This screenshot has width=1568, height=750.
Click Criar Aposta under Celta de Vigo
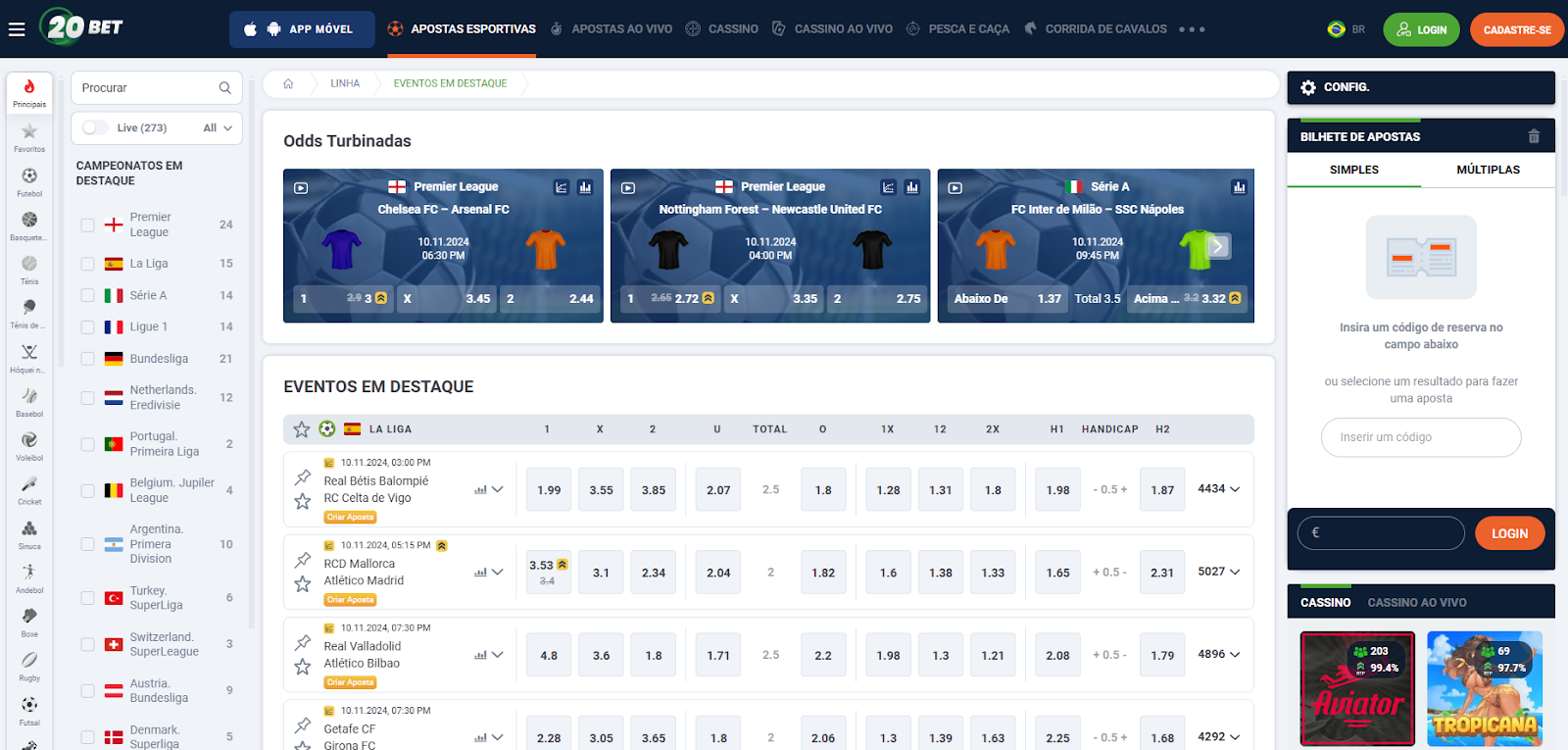click(x=351, y=517)
